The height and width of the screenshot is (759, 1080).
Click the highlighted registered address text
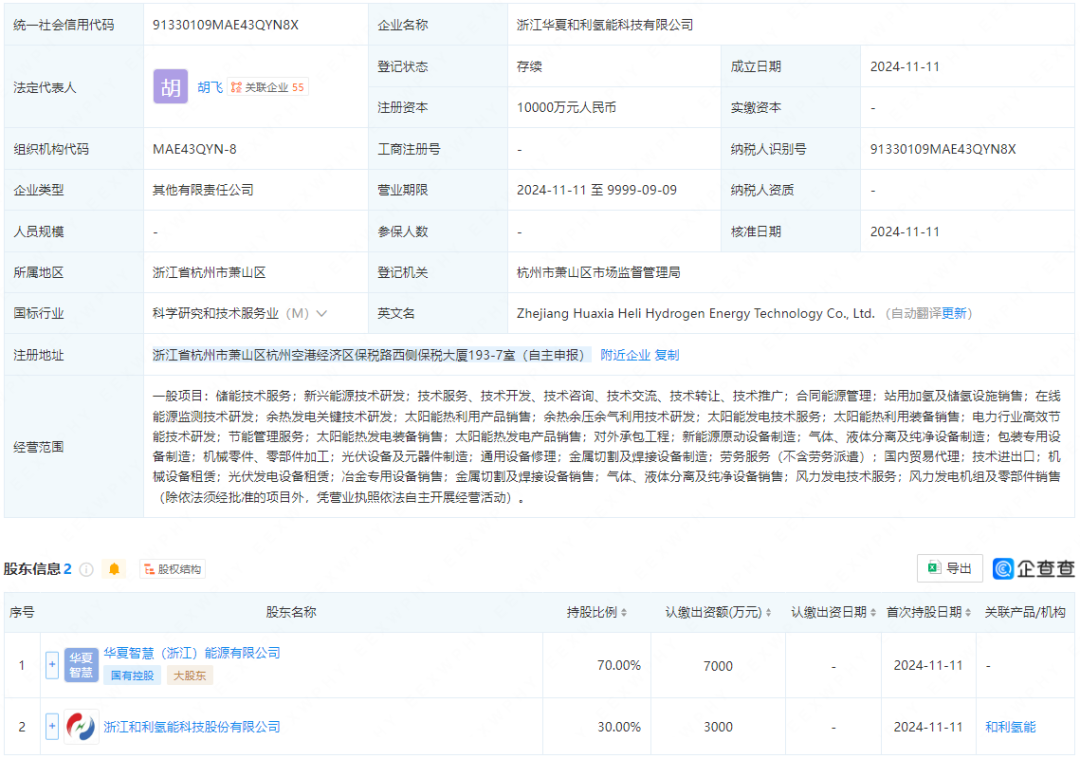pyautogui.click(x=371, y=355)
